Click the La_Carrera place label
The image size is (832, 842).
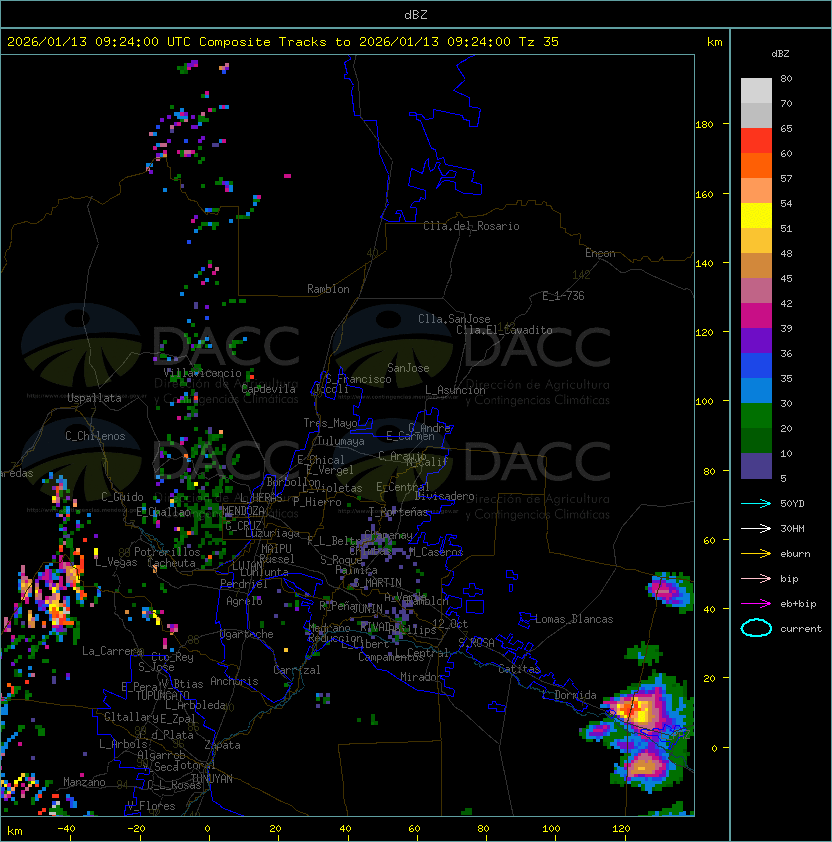coord(112,651)
